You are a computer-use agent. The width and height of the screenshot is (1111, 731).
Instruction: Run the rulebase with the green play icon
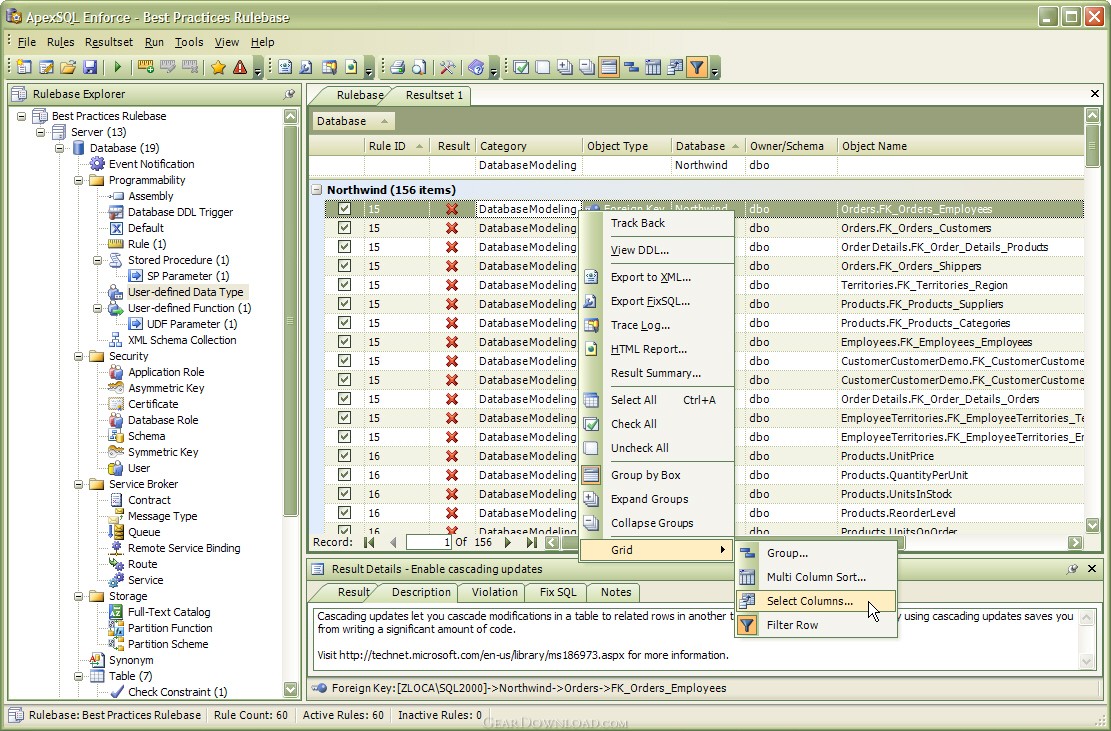pos(118,67)
